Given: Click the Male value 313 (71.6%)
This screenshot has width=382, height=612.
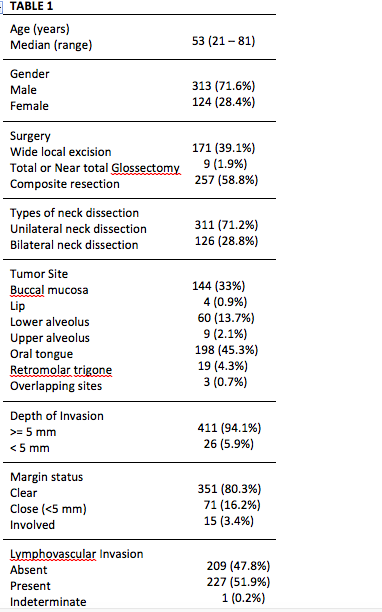Looking at the screenshot, I should 223,86.
